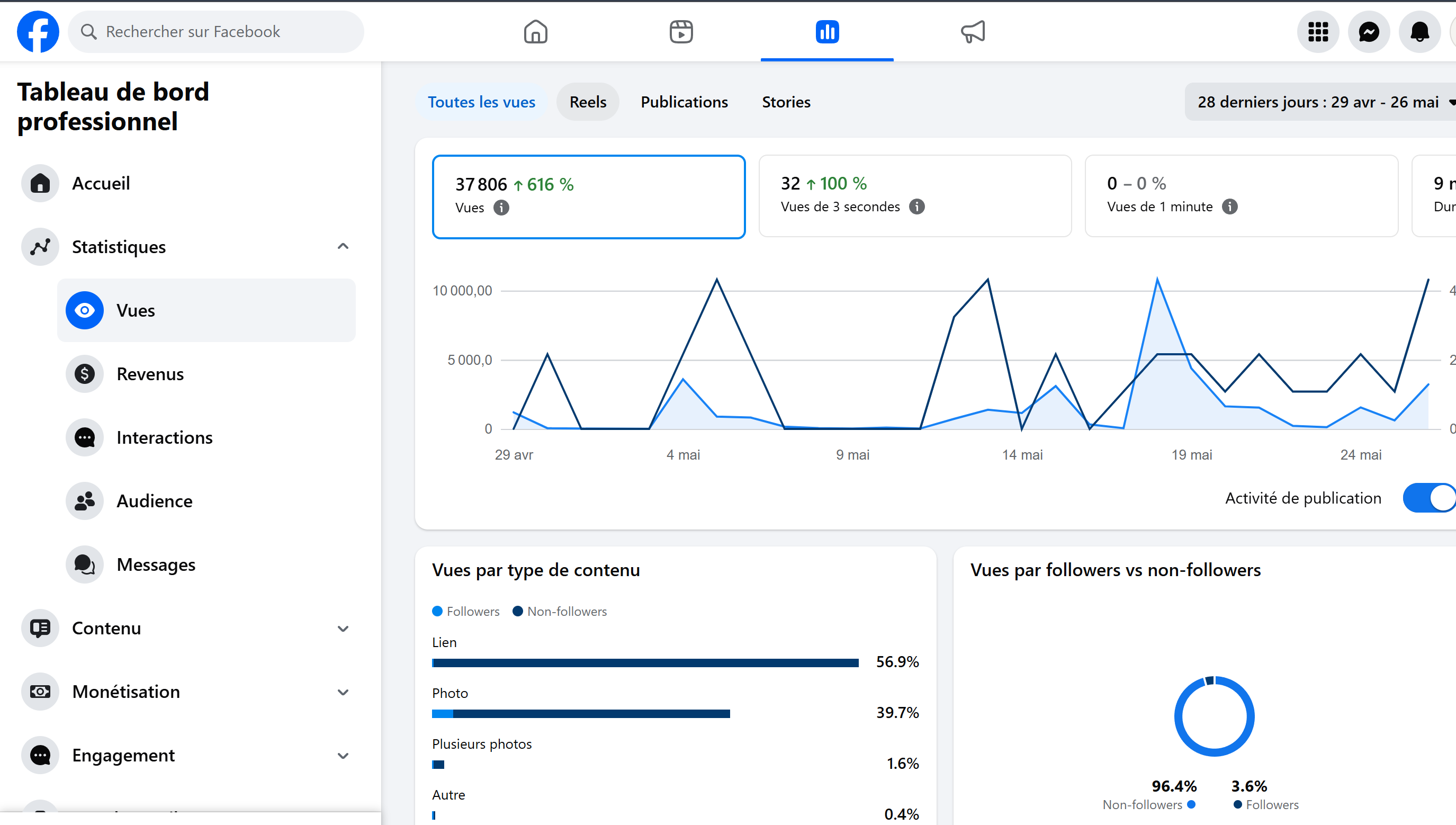Click the Contenu icon

click(40, 628)
